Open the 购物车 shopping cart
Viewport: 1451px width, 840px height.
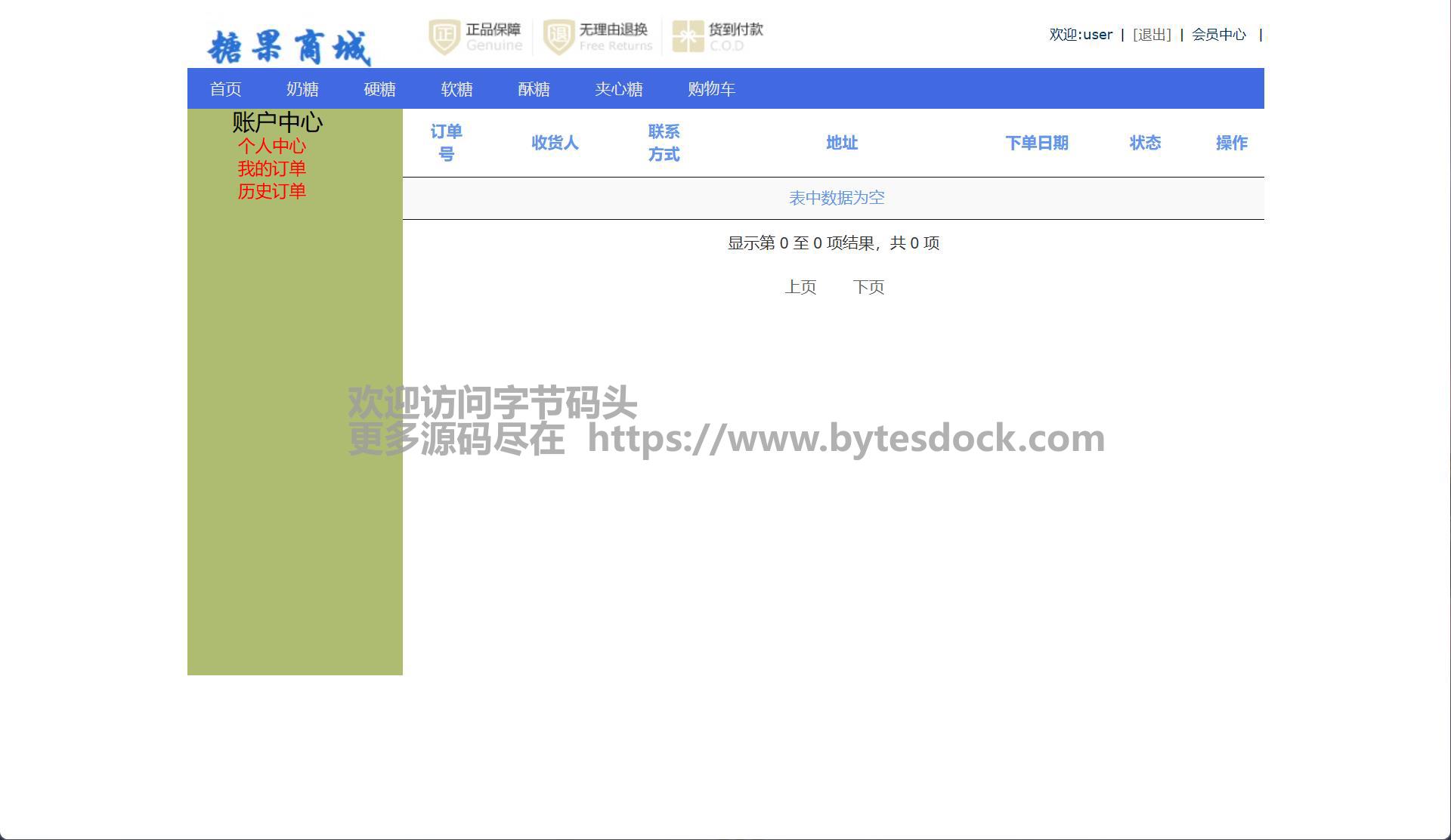[711, 89]
